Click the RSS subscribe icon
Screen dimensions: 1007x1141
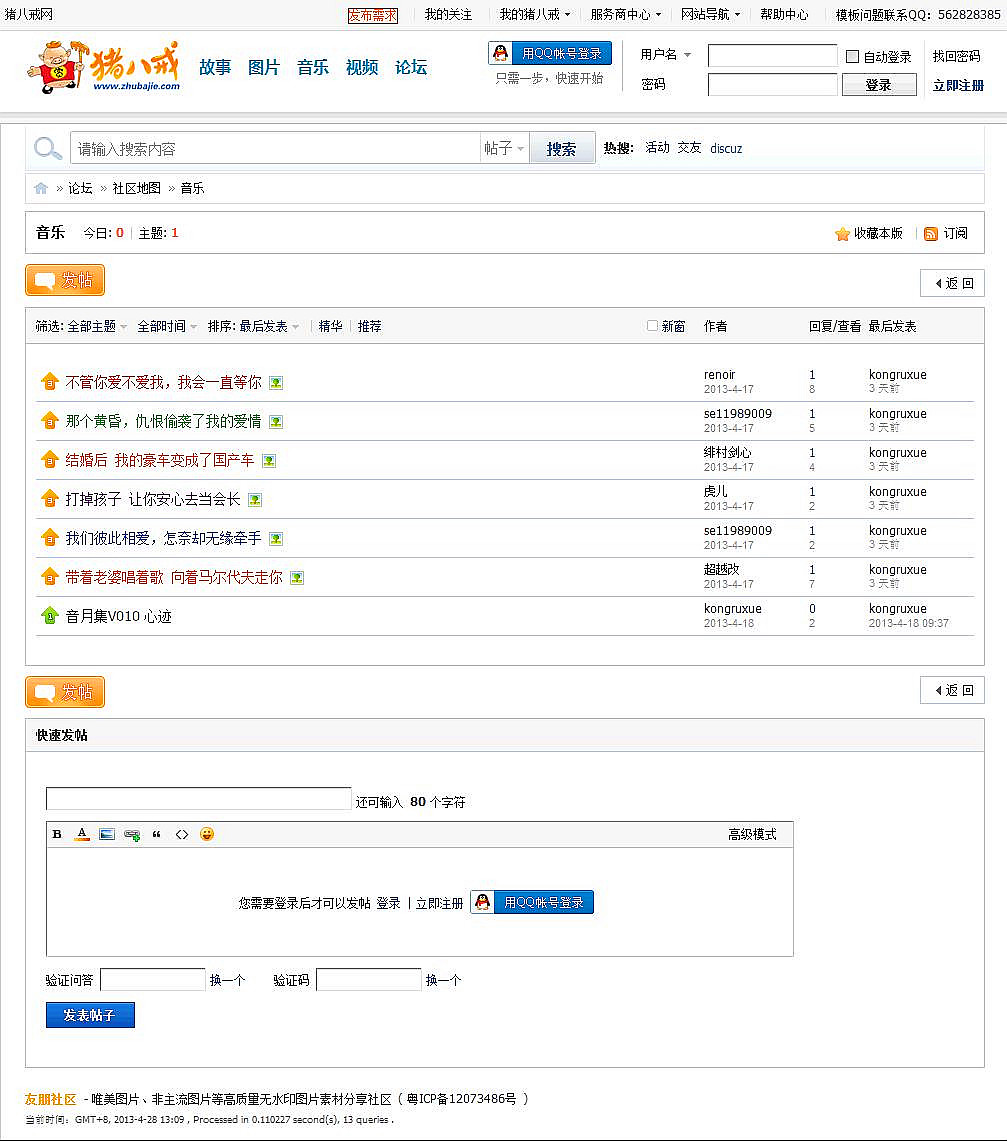pos(931,234)
